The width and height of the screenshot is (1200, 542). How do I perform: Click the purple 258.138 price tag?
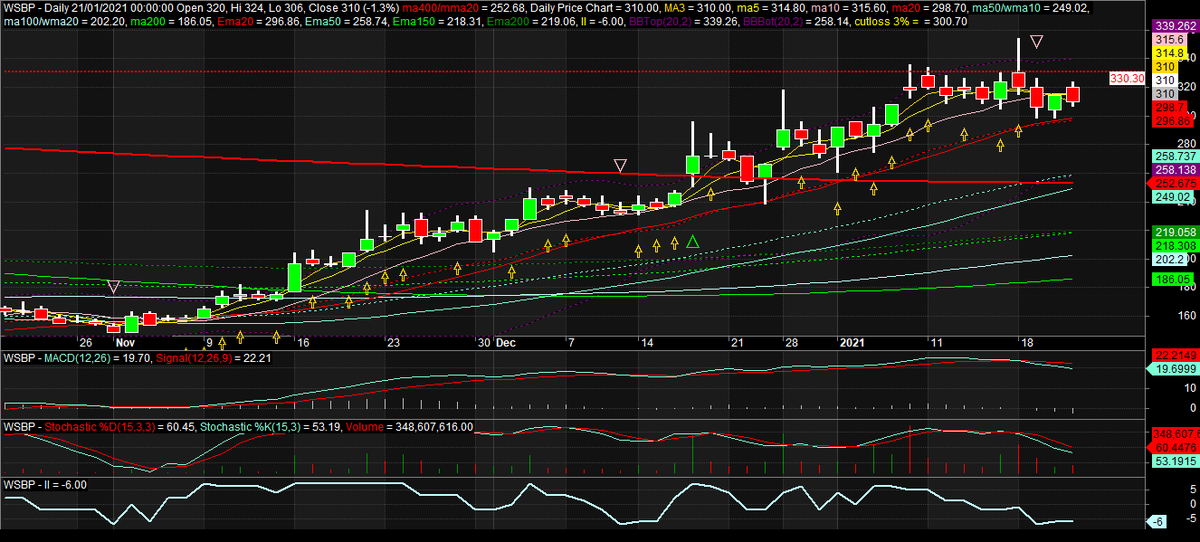(x=1175, y=171)
